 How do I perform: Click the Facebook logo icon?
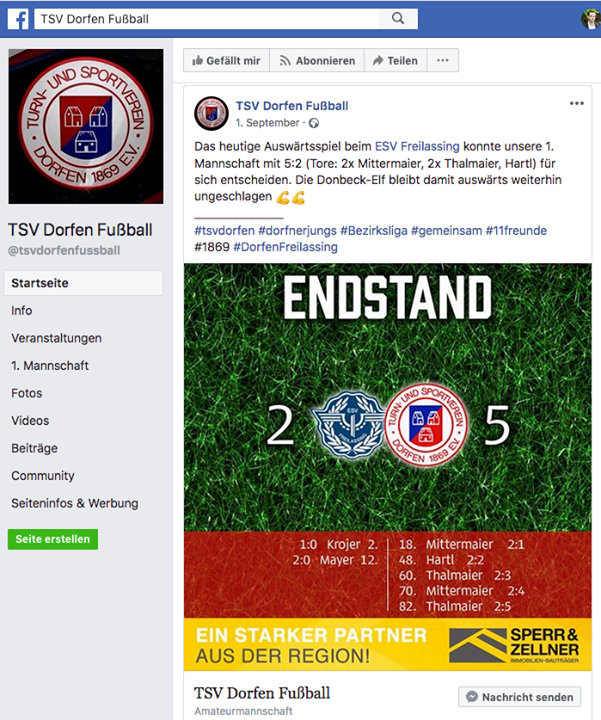point(18,19)
